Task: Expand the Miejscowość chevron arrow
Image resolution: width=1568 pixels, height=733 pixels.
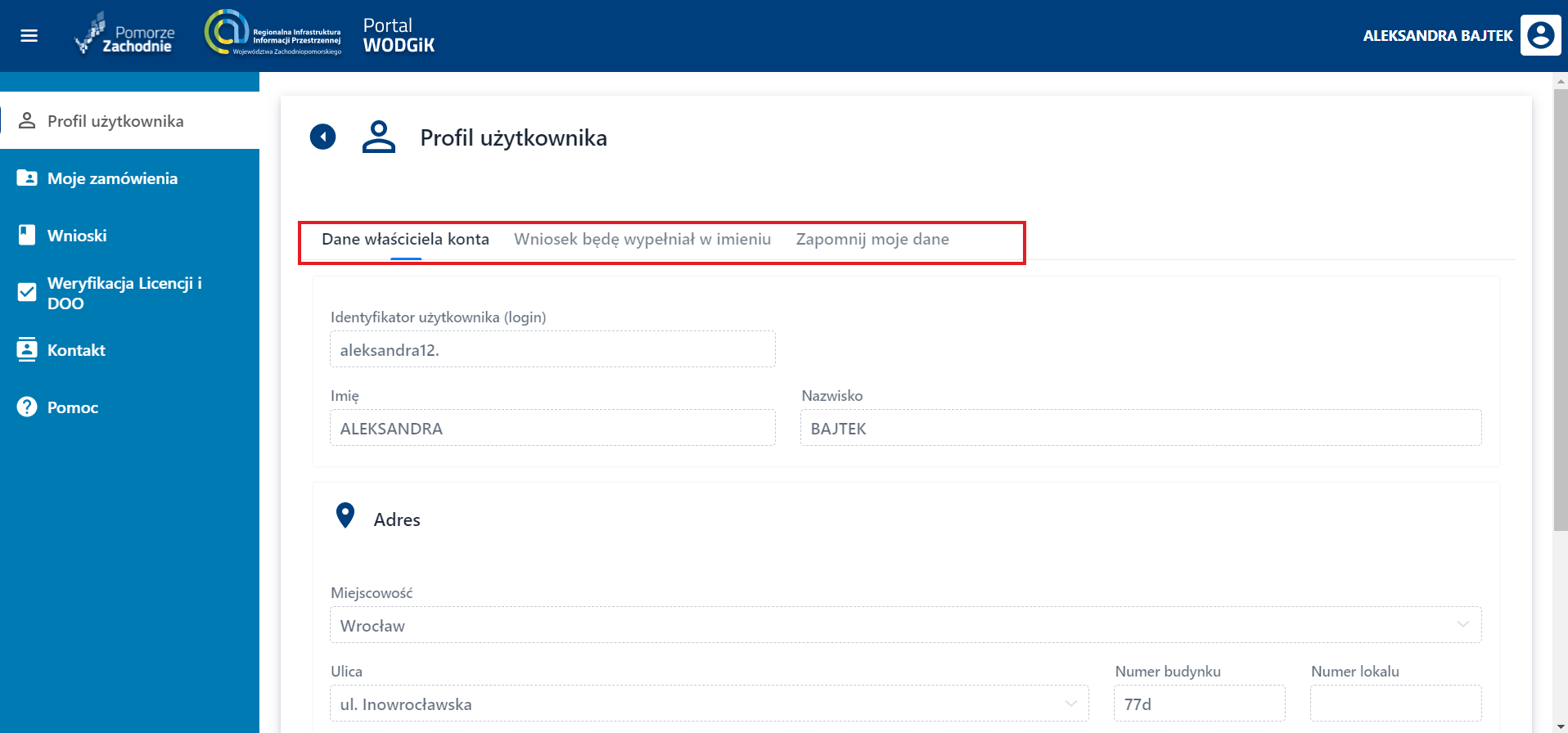Action: point(1462,625)
